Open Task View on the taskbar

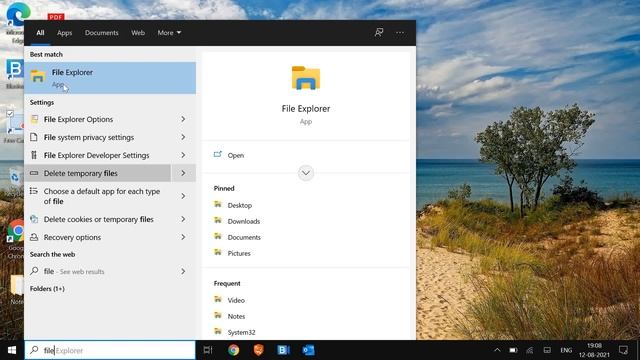coord(208,350)
